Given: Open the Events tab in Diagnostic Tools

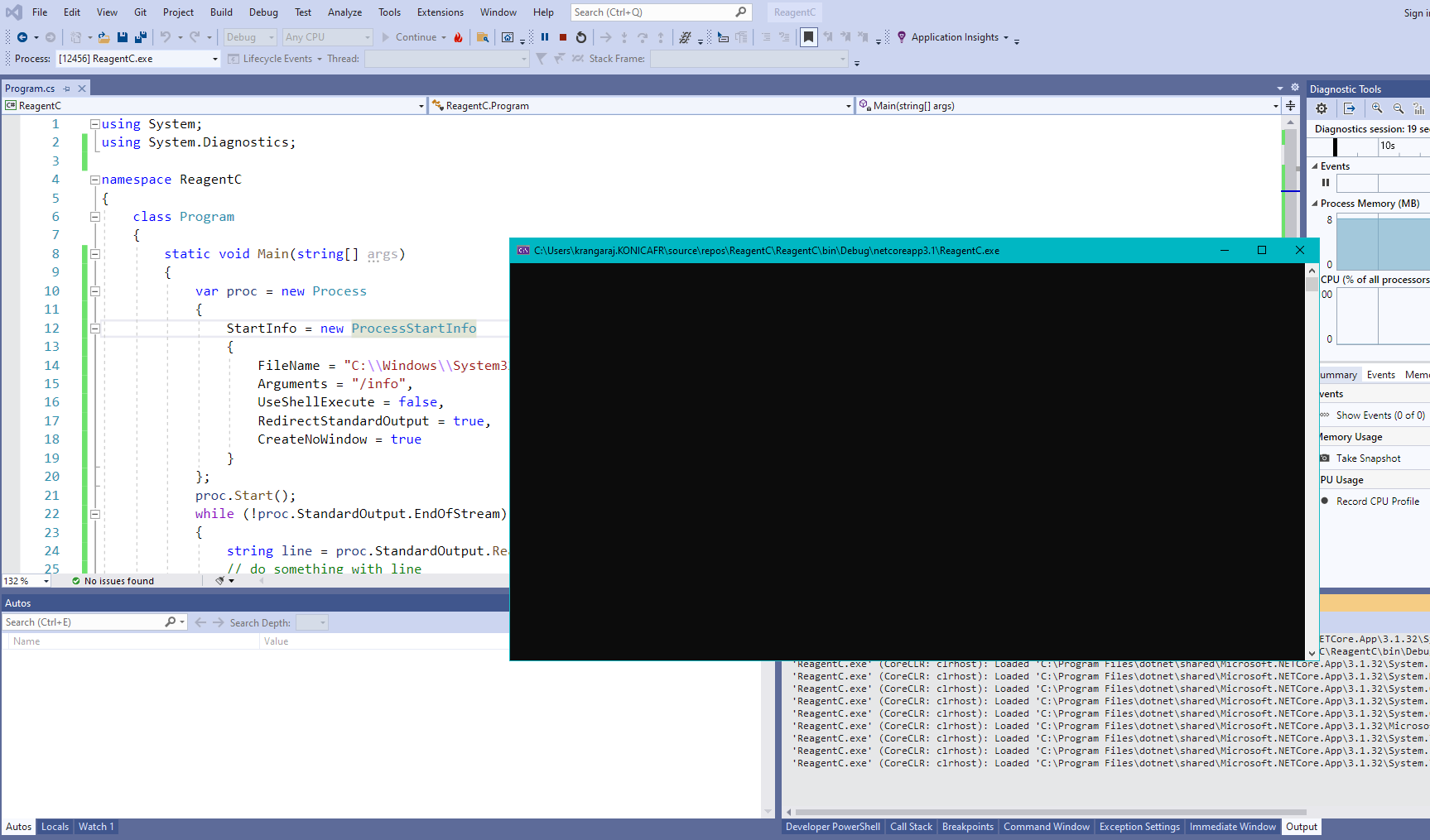Looking at the screenshot, I should pos(1380,375).
